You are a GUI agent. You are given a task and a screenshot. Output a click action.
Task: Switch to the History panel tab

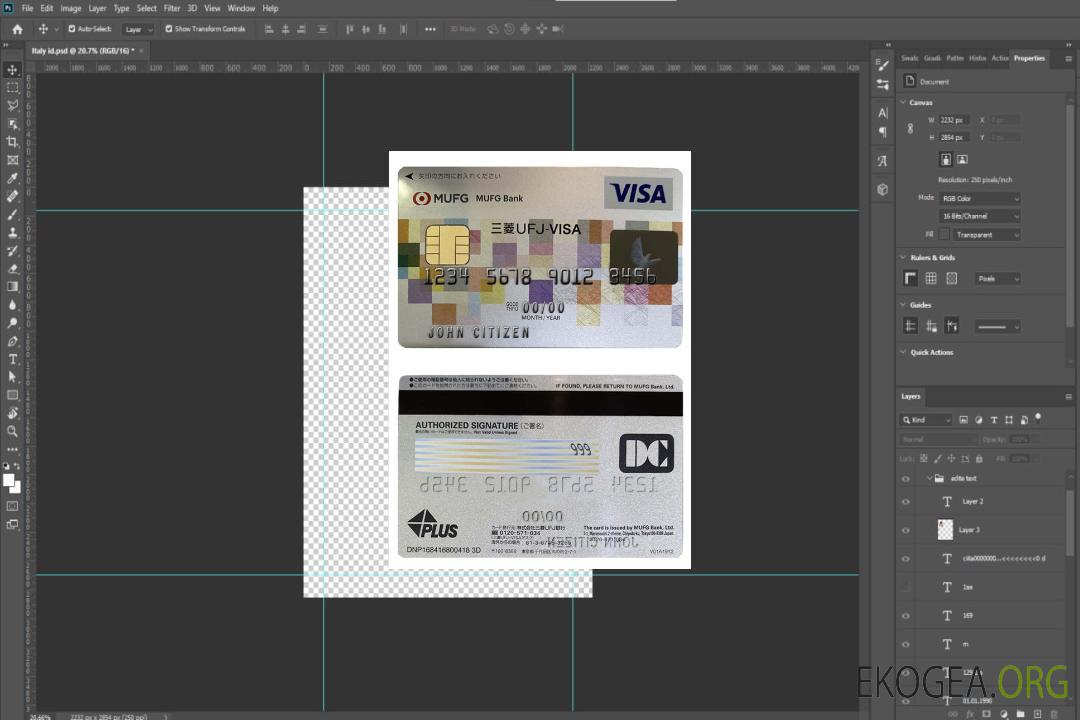pos(977,58)
